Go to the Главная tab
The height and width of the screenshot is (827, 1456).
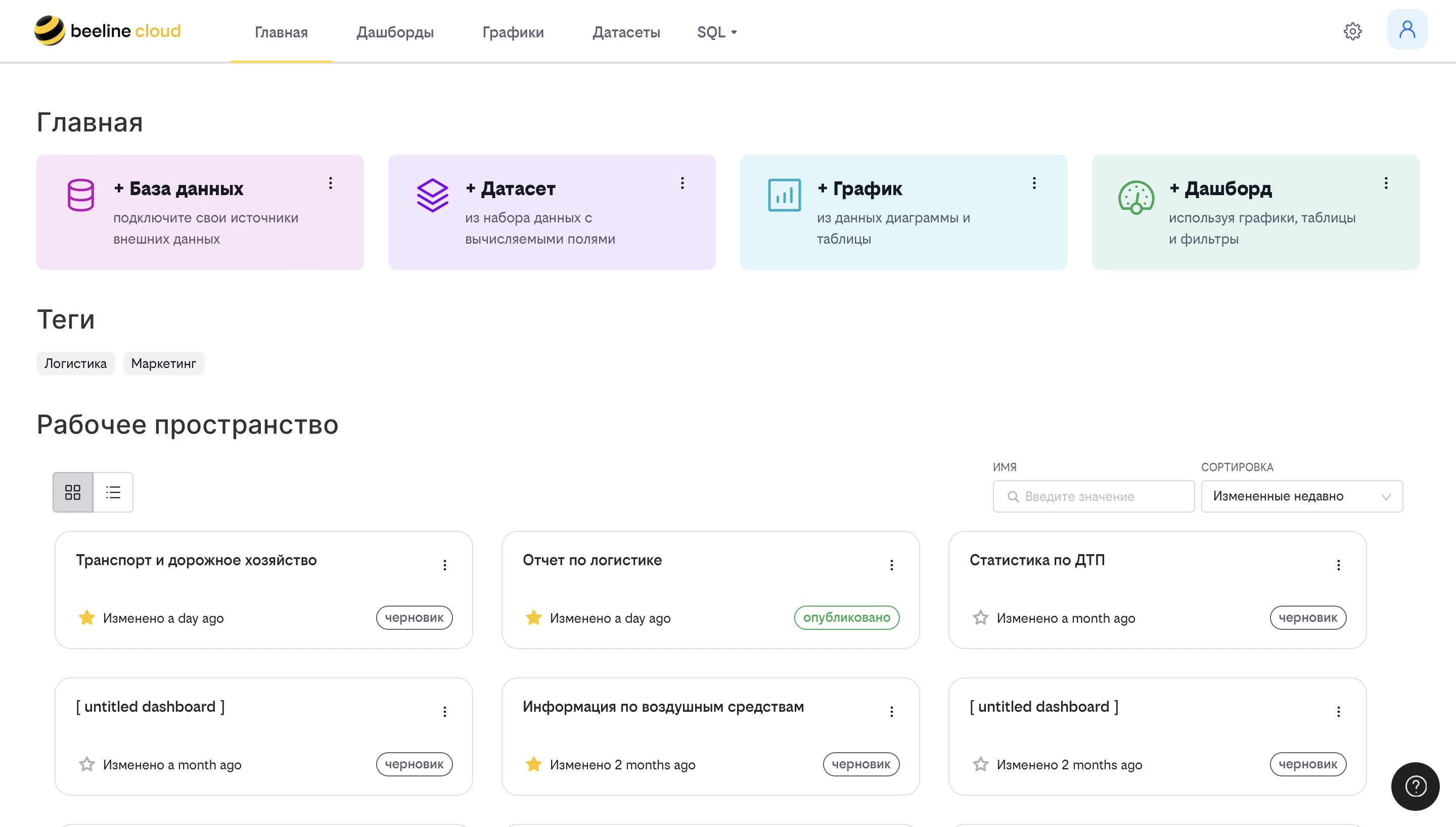click(281, 32)
